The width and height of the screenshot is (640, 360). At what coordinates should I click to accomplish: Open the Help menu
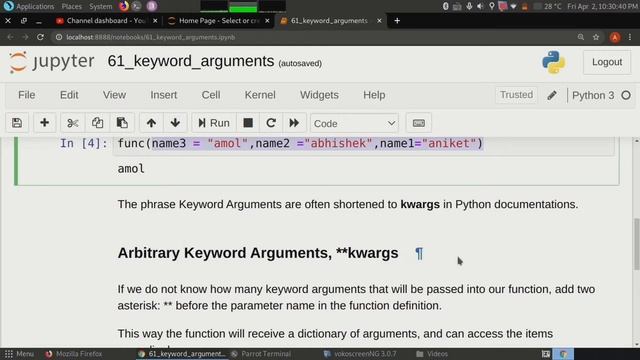point(374,95)
